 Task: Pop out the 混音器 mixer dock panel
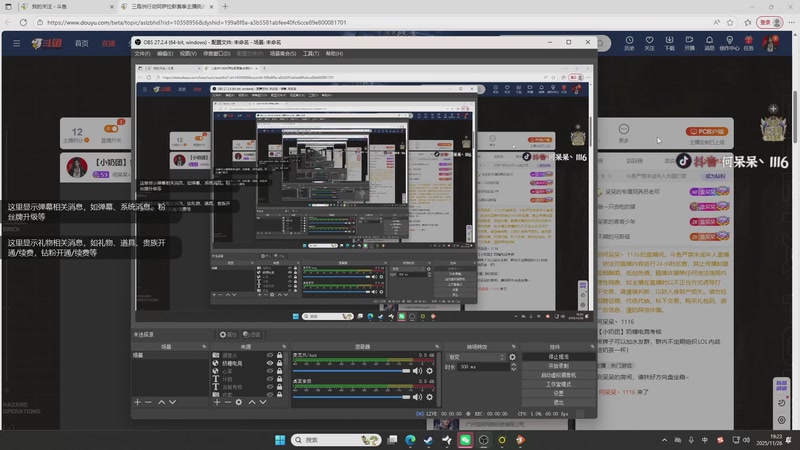click(x=437, y=347)
